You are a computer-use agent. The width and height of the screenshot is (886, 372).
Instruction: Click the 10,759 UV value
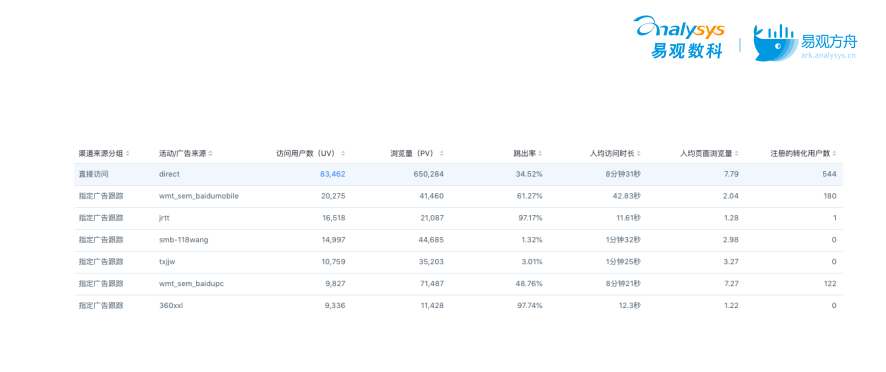(x=333, y=262)
